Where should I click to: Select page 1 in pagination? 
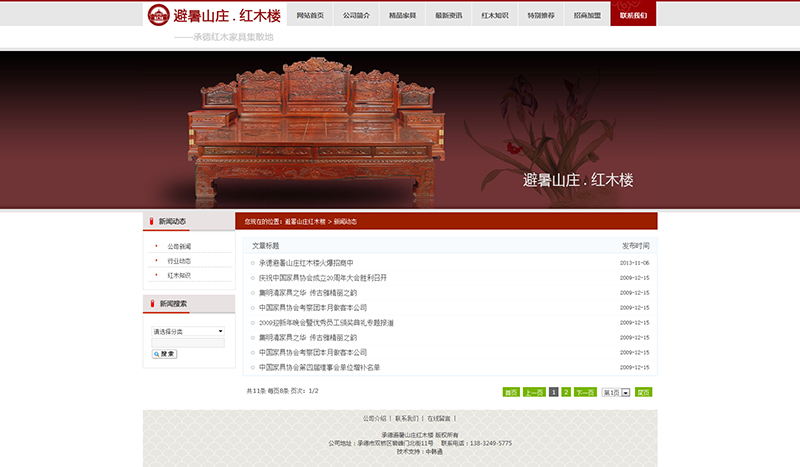coord(554,392)
